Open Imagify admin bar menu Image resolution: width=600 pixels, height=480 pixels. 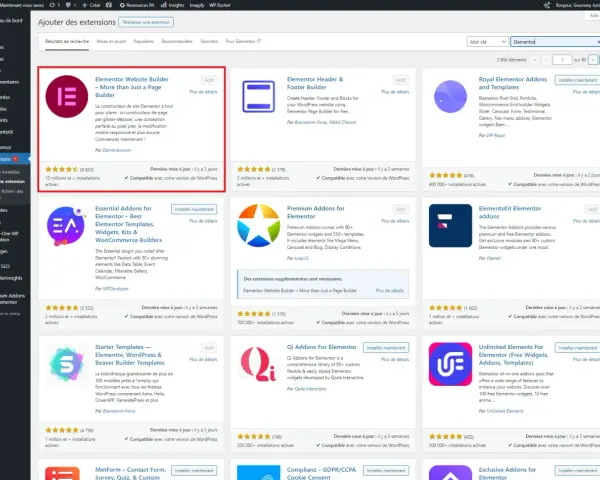pyautogui.click(x=197, y=5)
